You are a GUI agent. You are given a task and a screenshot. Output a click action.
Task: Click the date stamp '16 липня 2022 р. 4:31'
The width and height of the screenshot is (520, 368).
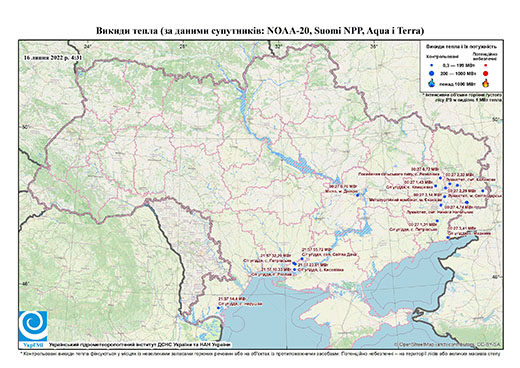[x=53, y=57]
